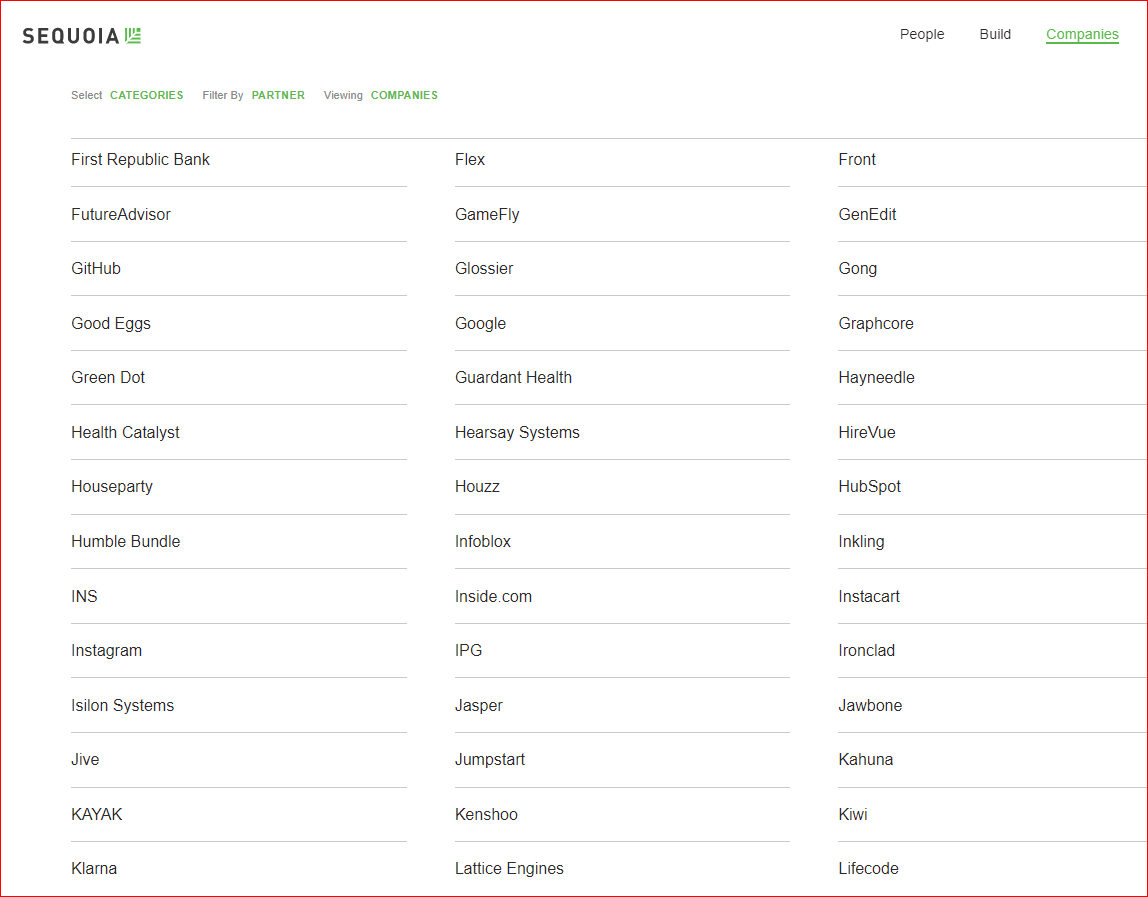The height and width of the screenshot is (897, 1148).
Task: View Health Catalyst details
Action: click(x=125, y=433)
